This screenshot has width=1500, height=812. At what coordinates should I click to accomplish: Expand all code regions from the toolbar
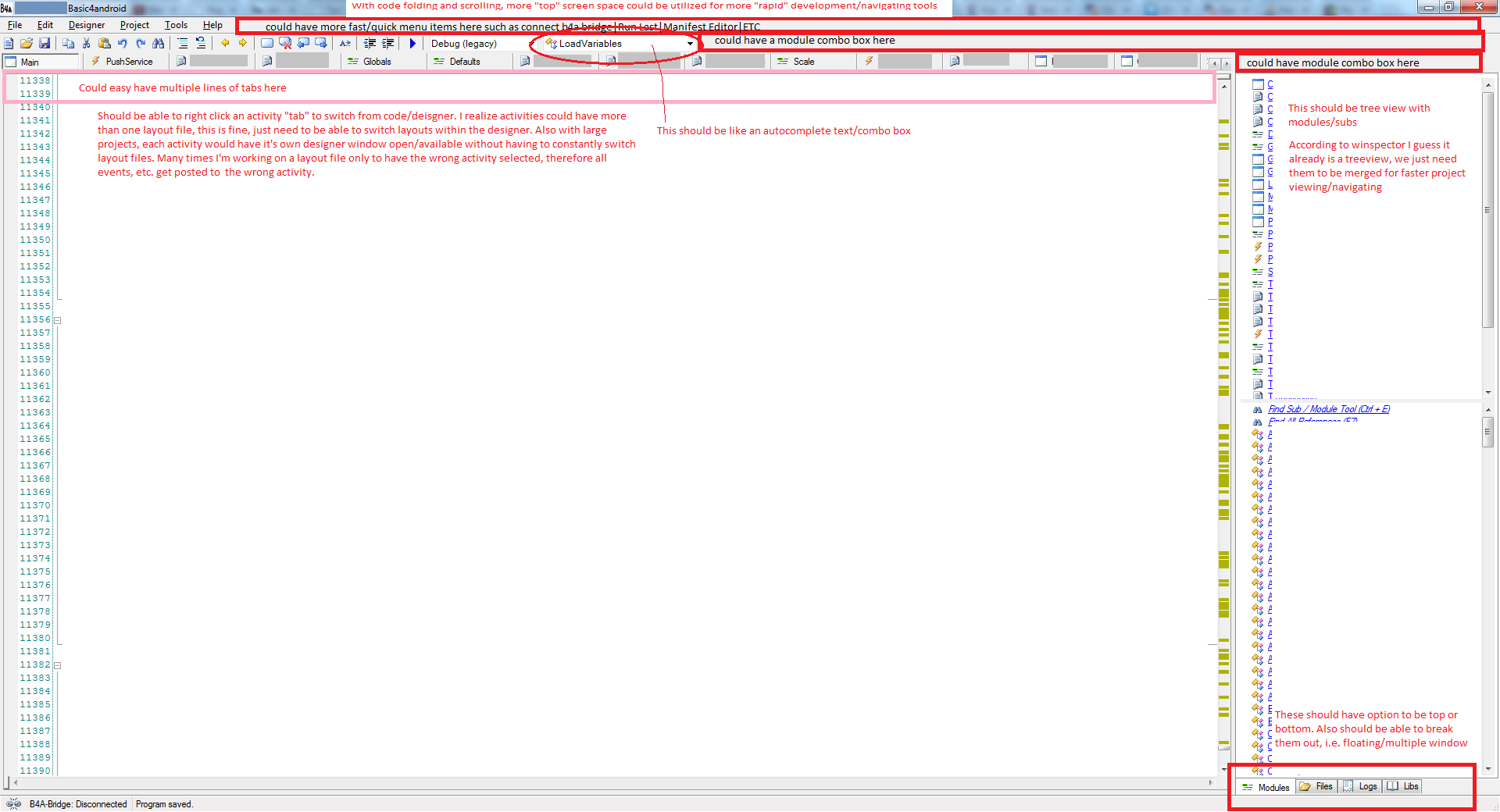coord(387,44)
